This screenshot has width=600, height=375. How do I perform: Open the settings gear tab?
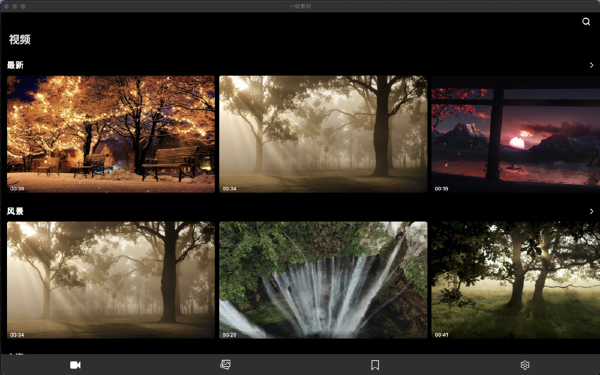(525, 365)
